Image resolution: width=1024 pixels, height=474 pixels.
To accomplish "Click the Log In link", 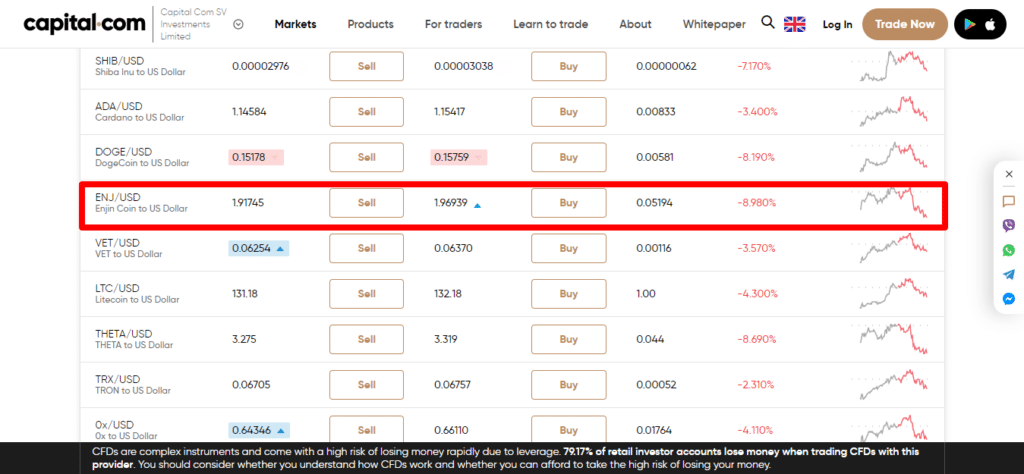I will tap(837, 24).
